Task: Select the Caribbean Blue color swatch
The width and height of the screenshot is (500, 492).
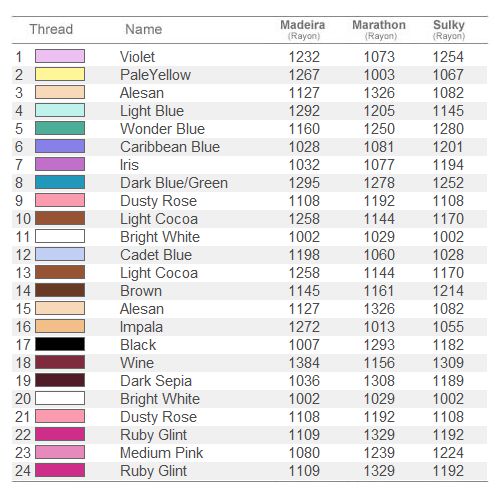Action: tap(60, 146)
